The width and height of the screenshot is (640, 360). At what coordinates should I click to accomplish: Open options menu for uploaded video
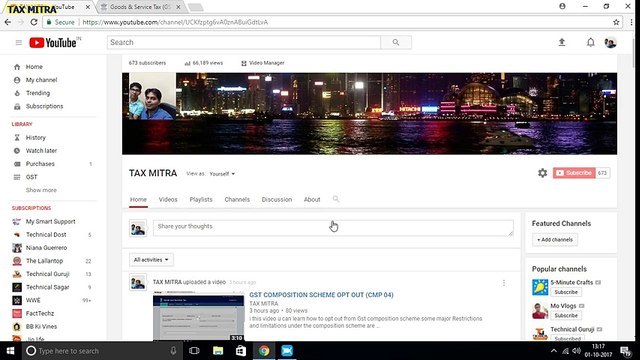point(504,283)
